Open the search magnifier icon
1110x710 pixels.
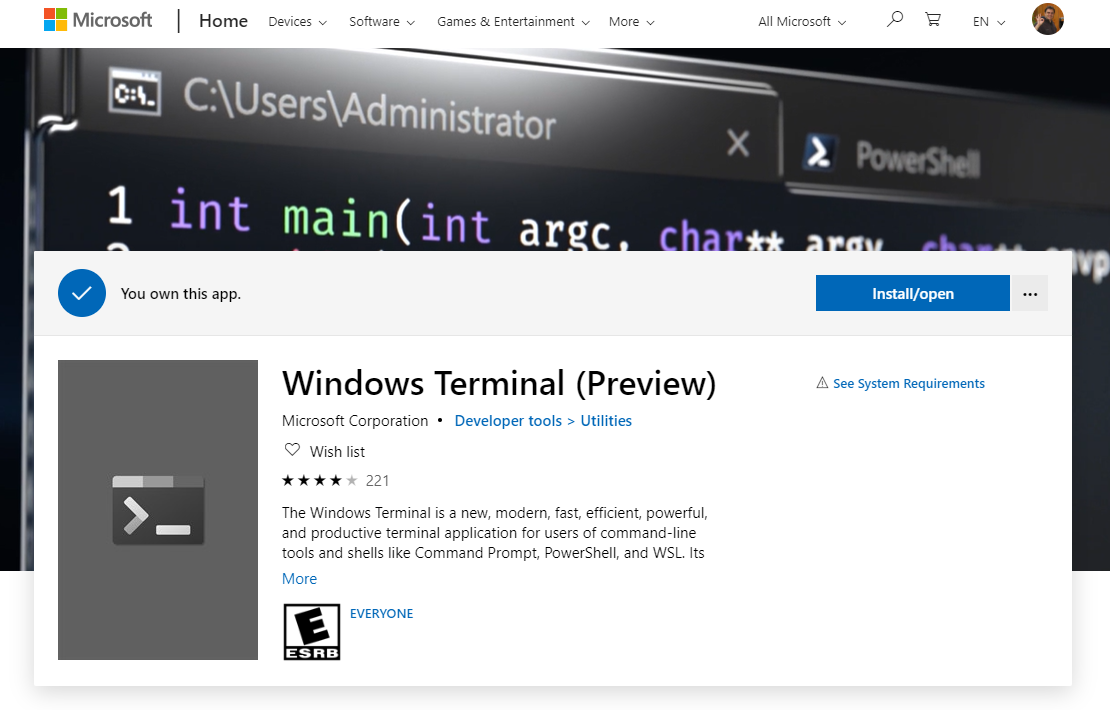click(895, 19)
